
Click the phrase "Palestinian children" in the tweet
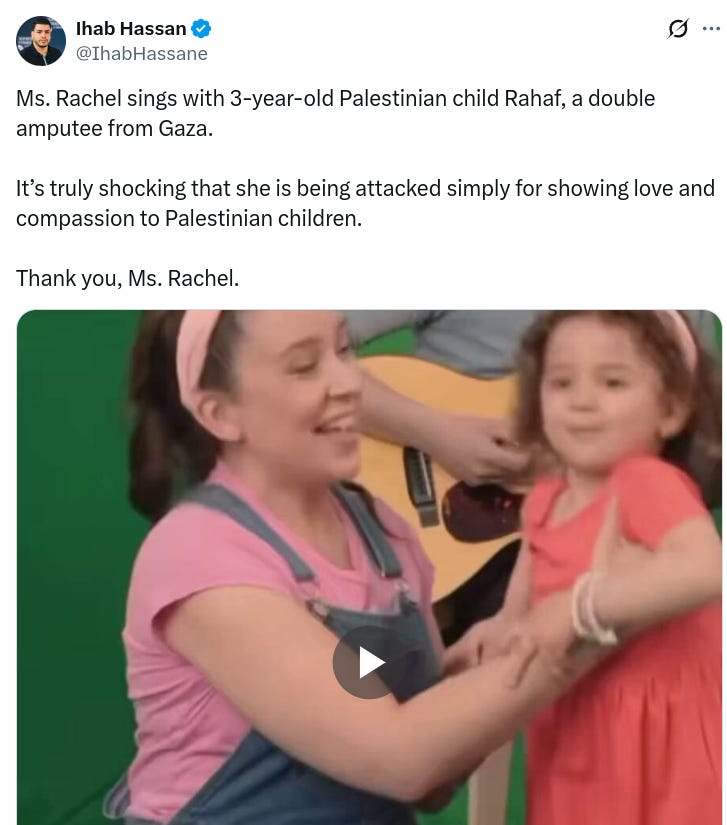[x=263, y=218]
